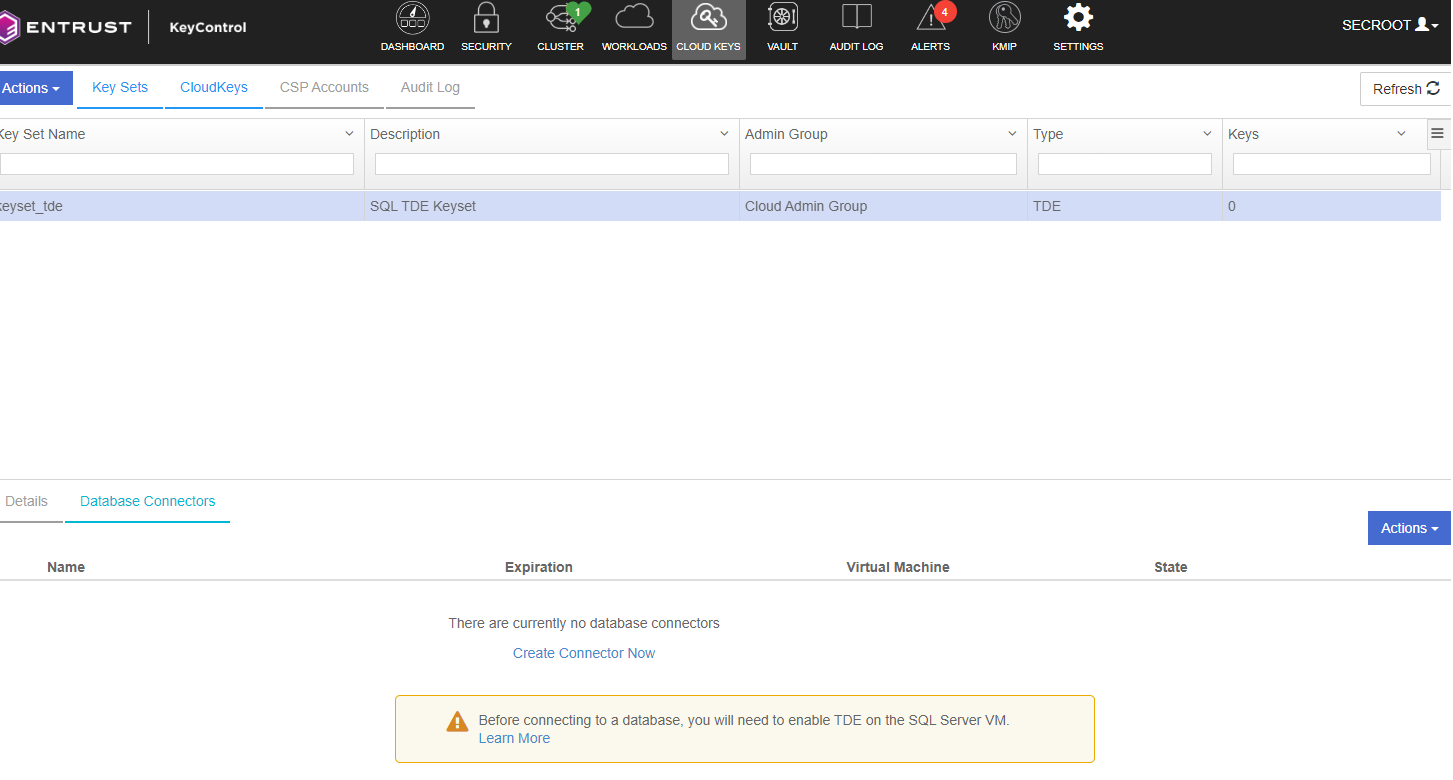Open the Database Connectors Actions dropdown

click(1409, 528)
